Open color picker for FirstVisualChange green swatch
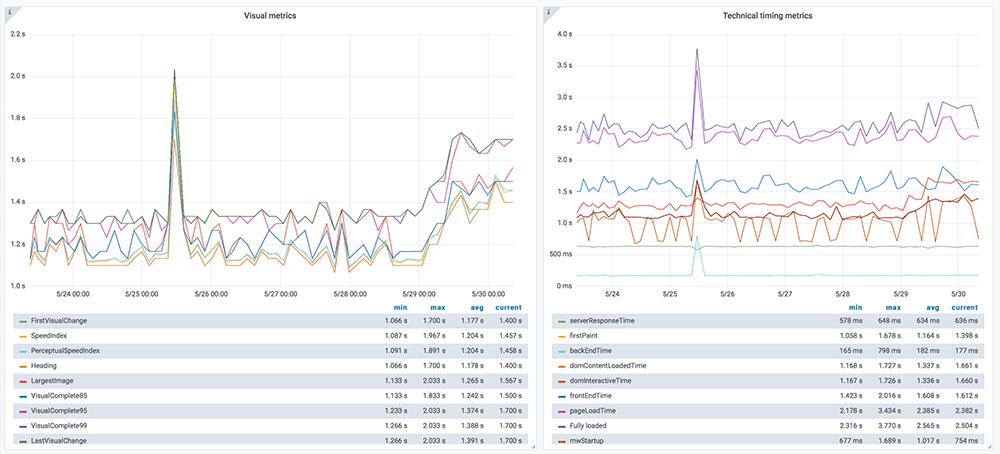 pos(24,321)
